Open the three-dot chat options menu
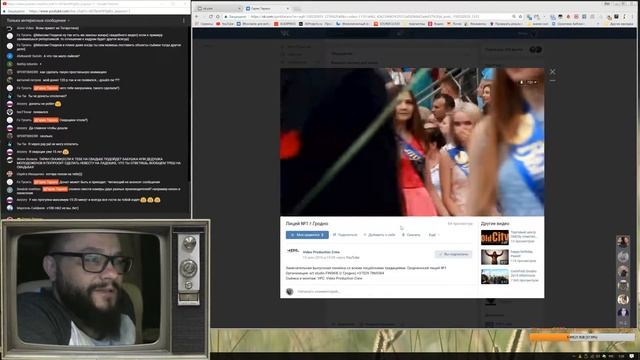The width and height of the screenshot is (640, 360). coord(183,20)
